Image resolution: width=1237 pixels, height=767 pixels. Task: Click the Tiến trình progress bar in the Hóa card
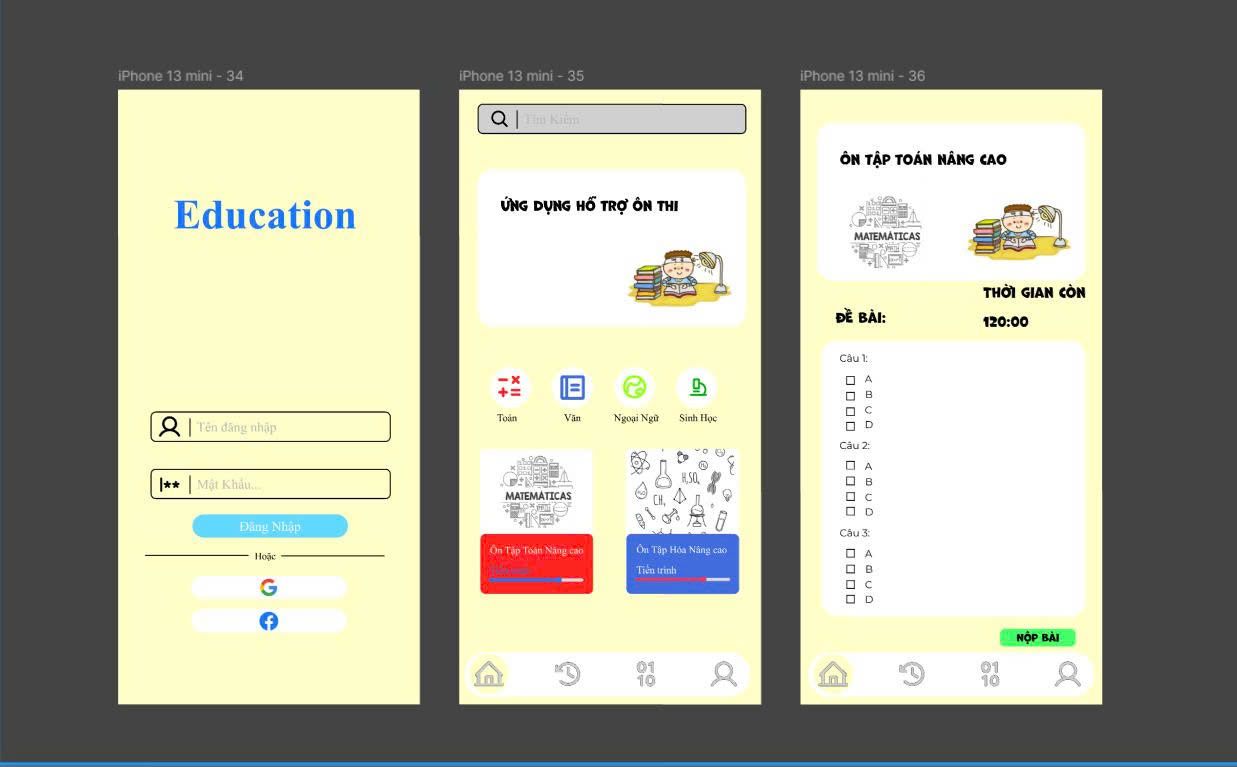683,580
